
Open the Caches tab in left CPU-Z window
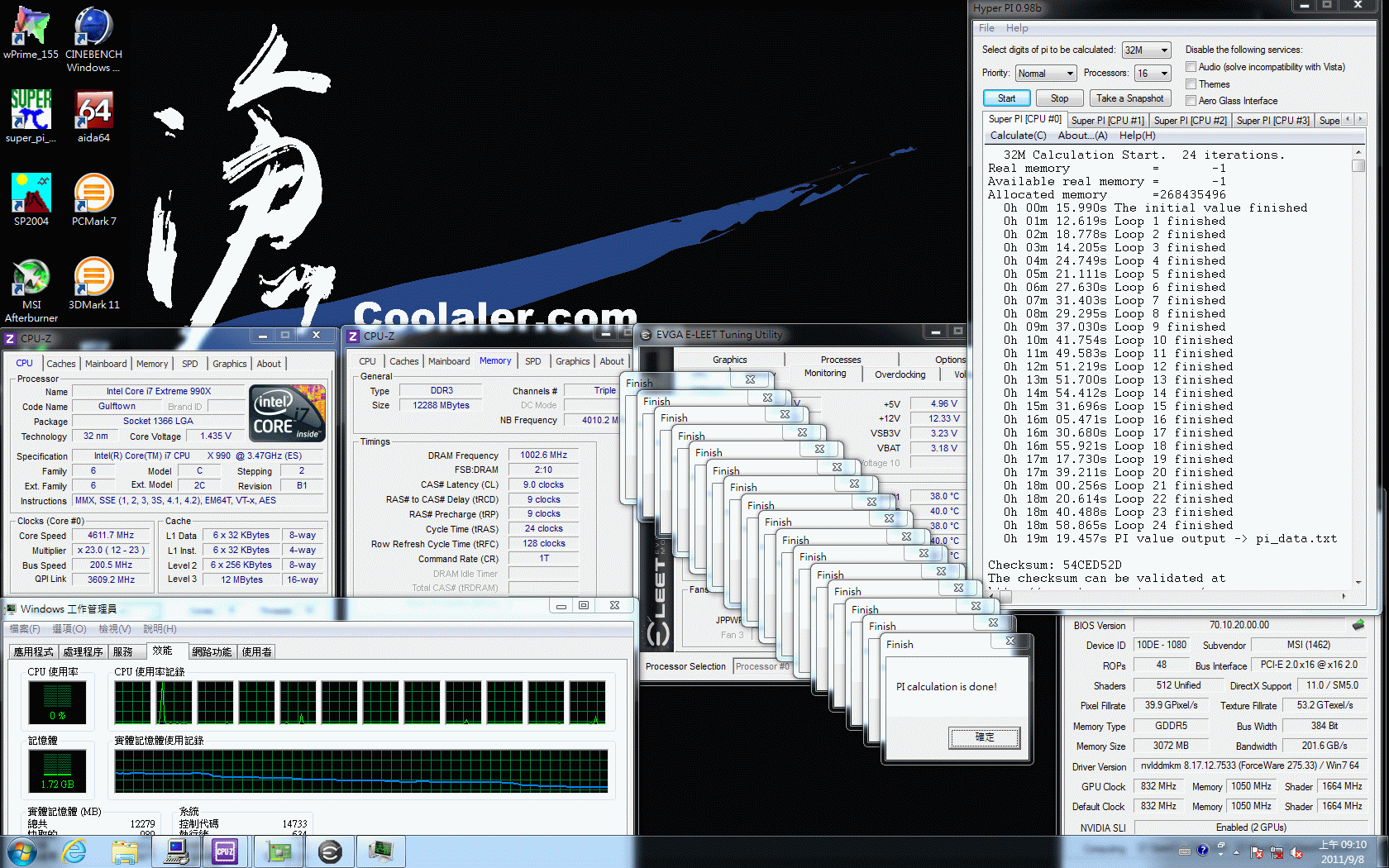[x=60, y=364]
